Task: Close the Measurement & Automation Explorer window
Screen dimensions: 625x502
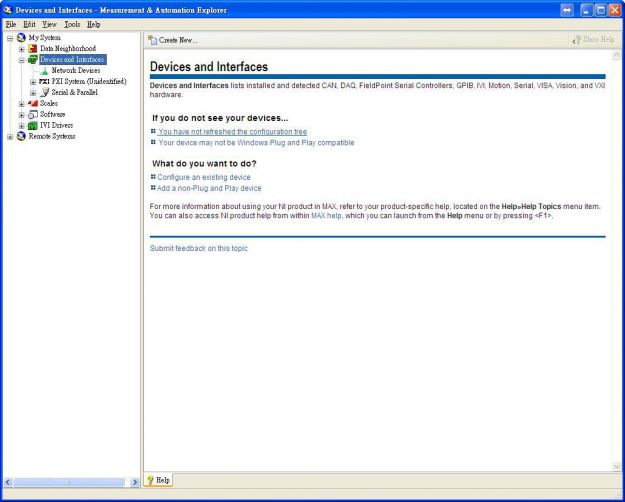Action: pos(615,10)
